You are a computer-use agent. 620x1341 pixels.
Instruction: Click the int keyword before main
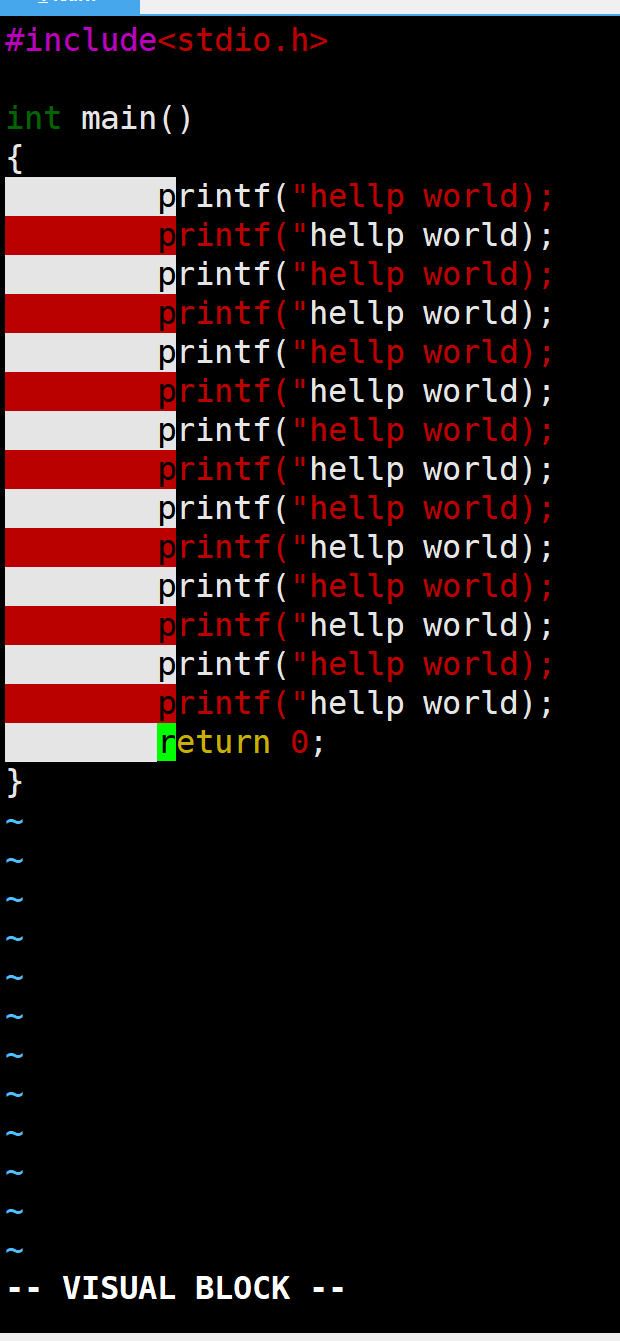(34, 119)
